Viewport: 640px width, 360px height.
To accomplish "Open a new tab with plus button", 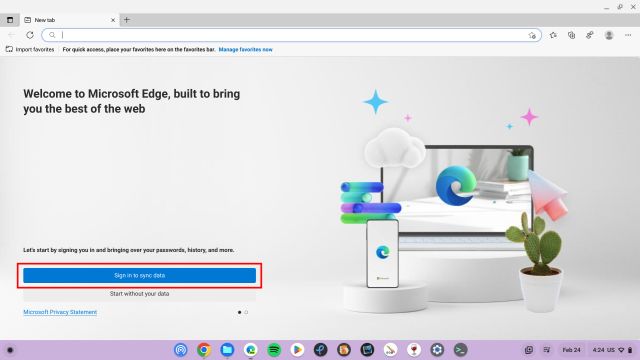I will 127,20.
